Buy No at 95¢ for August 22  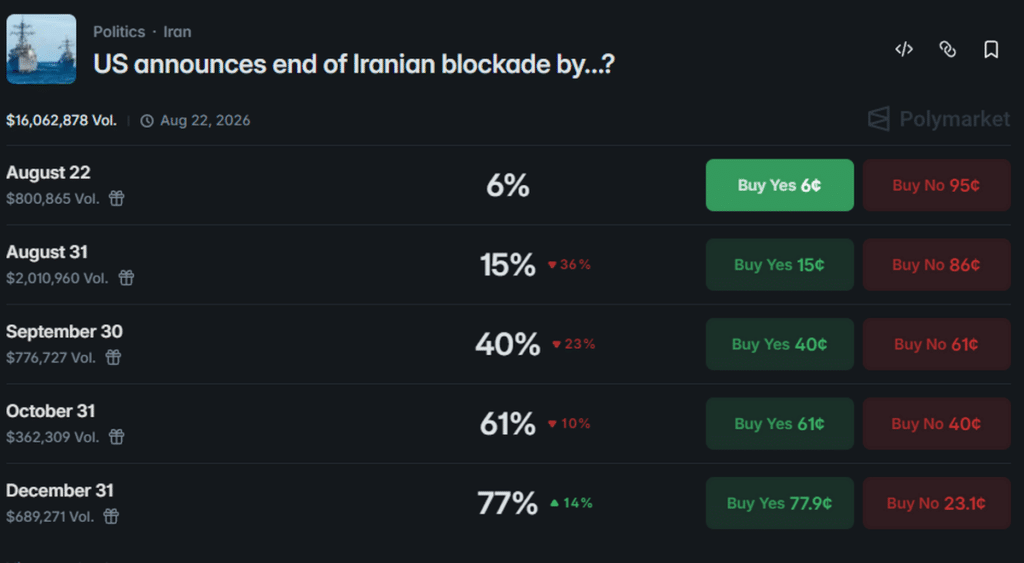point(936,185)
